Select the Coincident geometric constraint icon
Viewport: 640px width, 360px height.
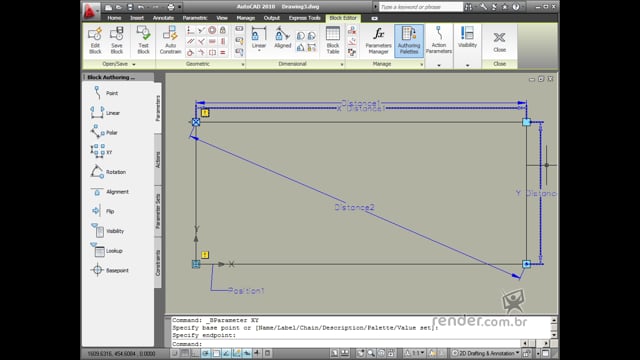click(190, 30)
